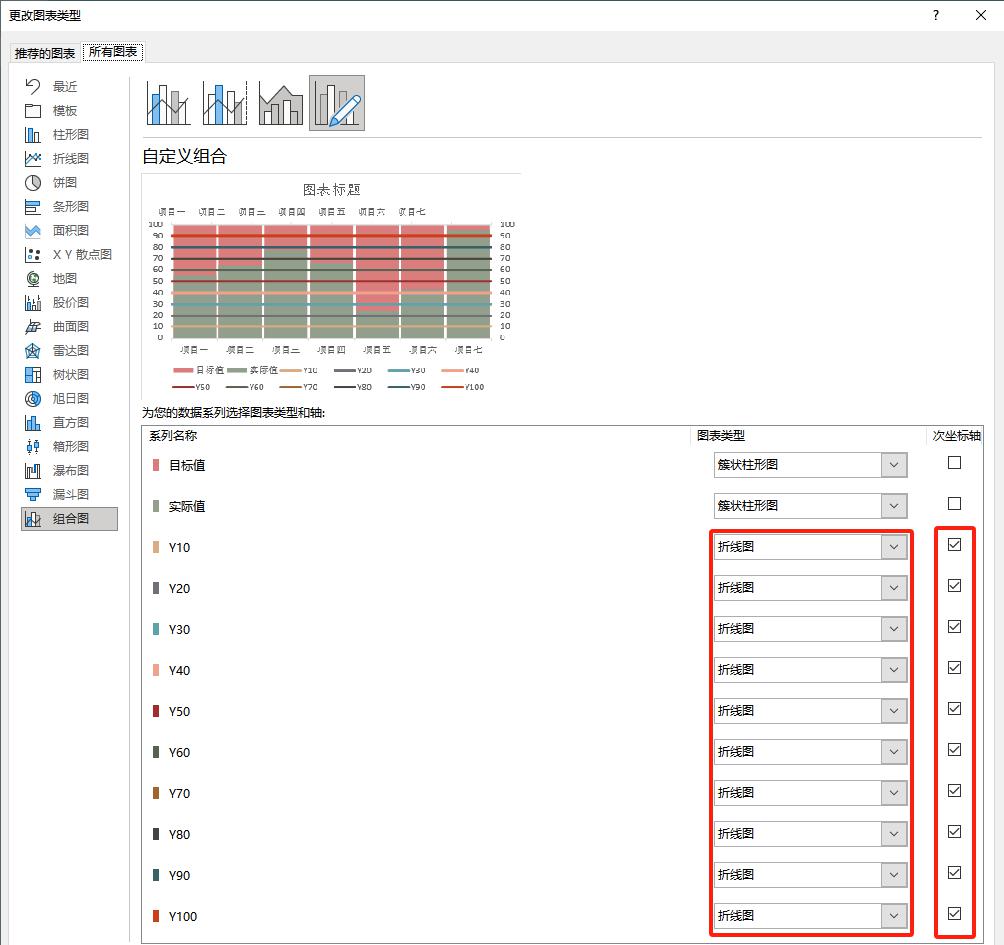The height and width of the screenshot is (945, 1004).
Task: Uncheck secondary axis for Y40 series
Action: [954, 667]
